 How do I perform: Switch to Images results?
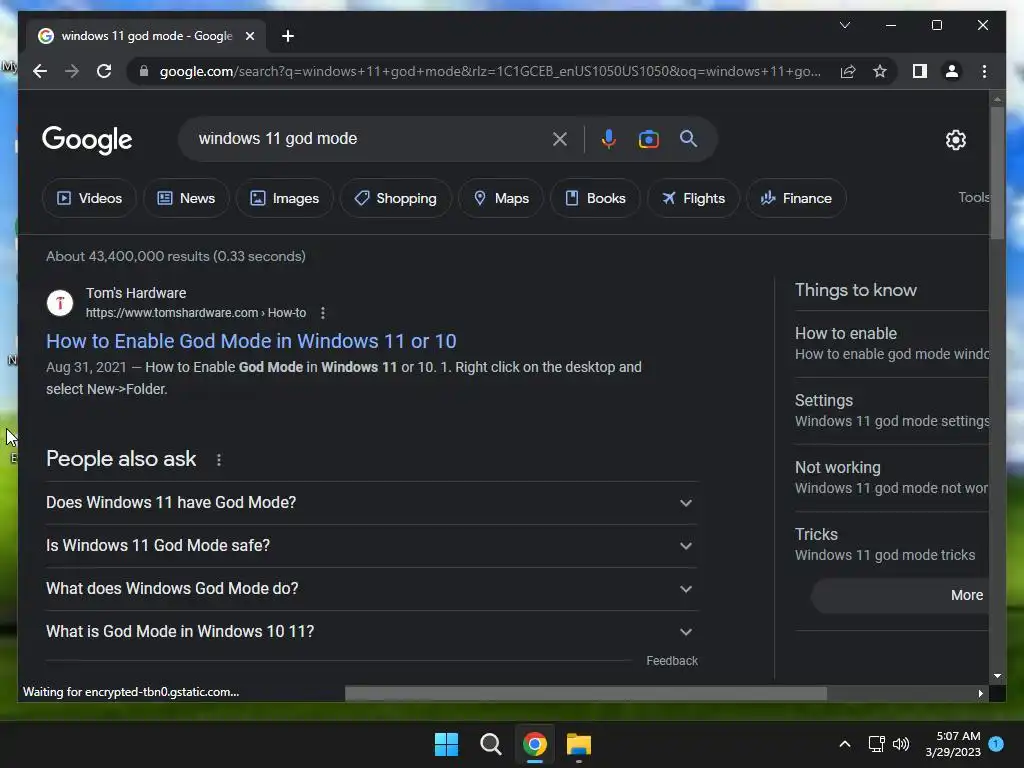pyautogui.click(x=285, y=198)
